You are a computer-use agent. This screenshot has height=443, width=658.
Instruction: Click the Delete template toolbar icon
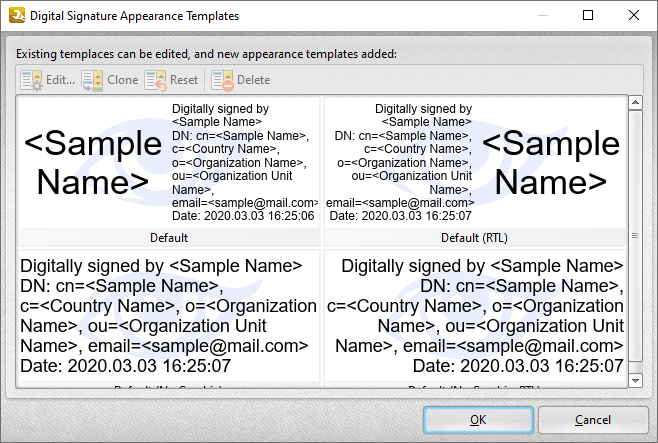pos(222,80)
